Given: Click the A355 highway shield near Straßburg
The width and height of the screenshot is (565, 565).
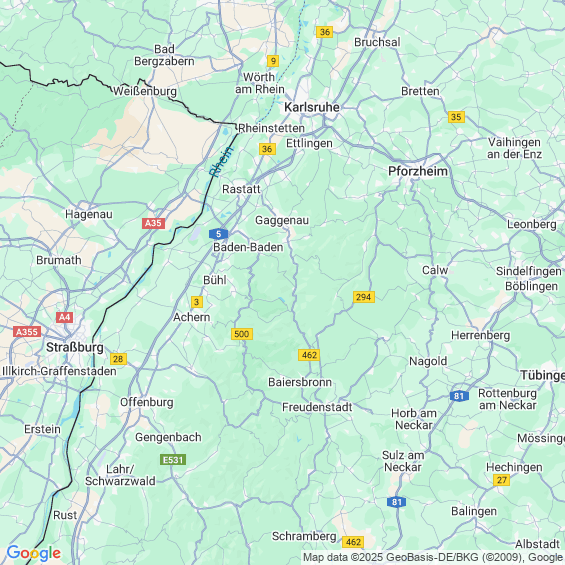Looking at the screenshot, I should [27, 332].
